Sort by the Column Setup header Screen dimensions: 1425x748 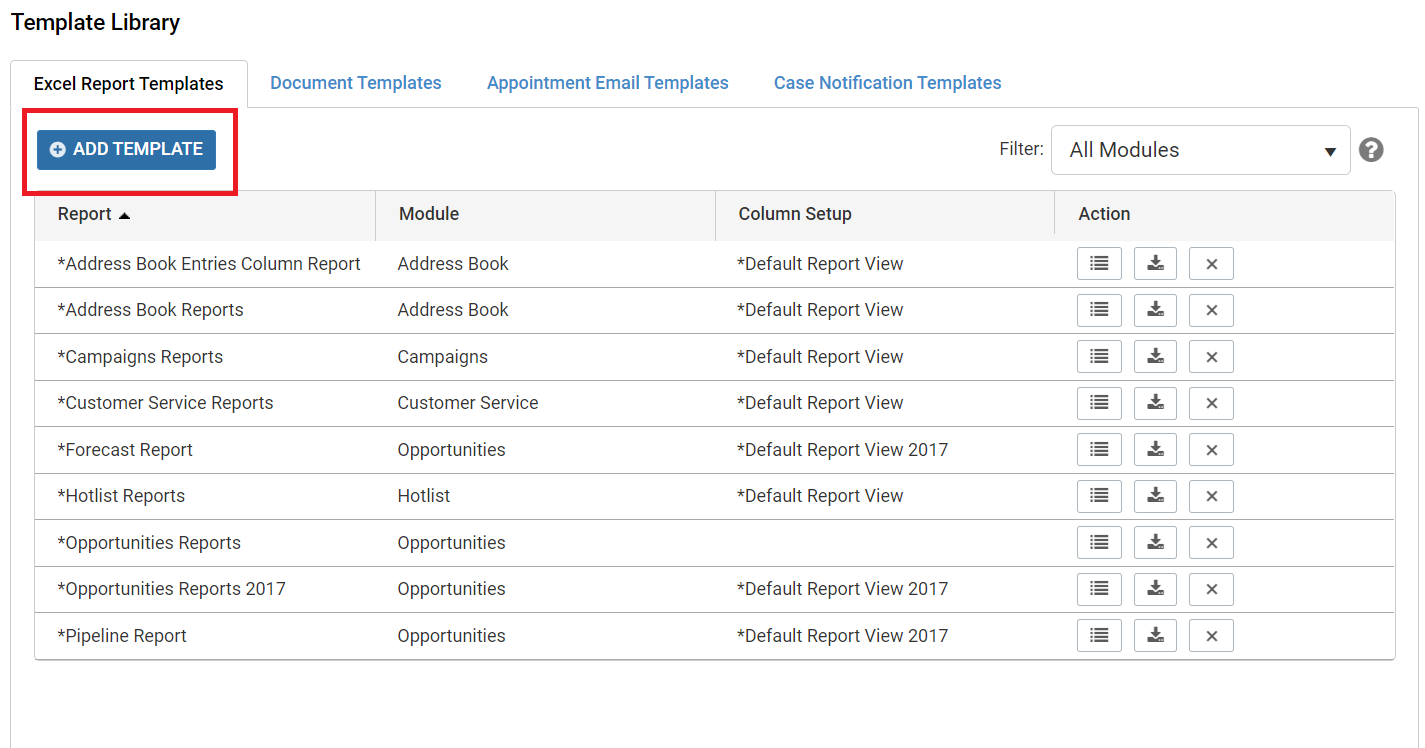click(x=885, y=214)
